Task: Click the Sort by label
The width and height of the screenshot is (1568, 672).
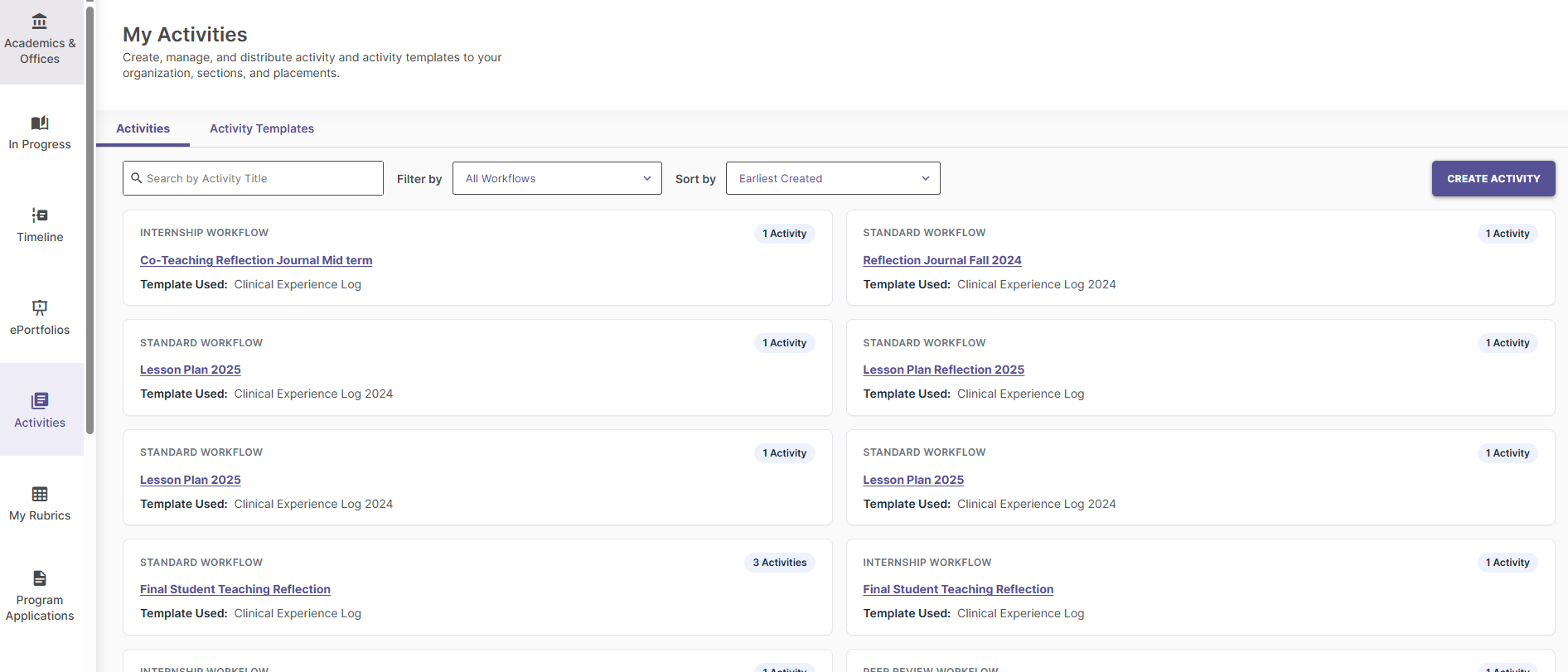Action: click(x=695, y=179)
